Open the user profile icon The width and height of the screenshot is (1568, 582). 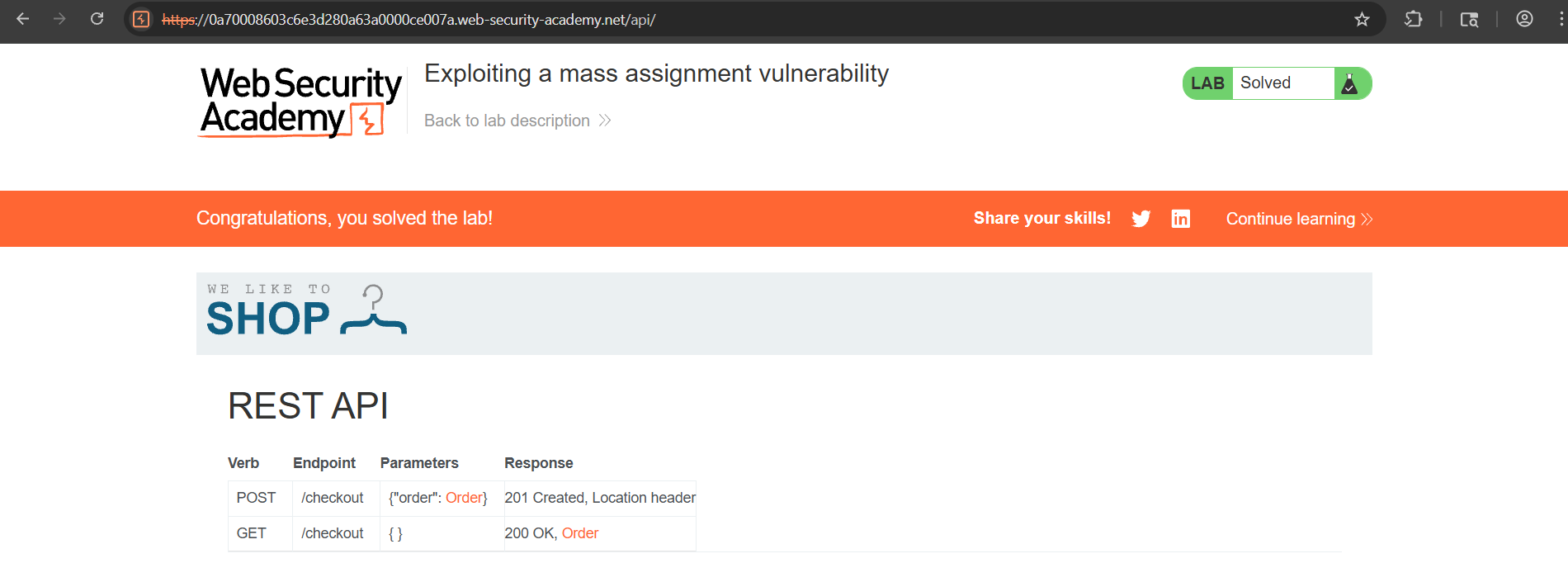pyautogui.click(x=1524, y=19)
